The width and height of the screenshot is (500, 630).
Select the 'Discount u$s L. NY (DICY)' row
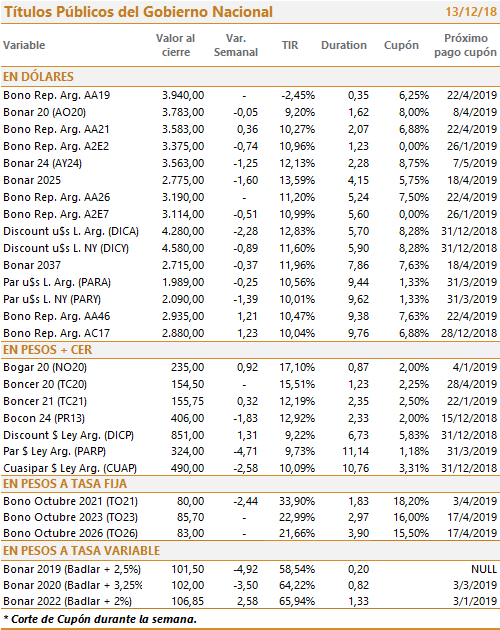pos(250,248)
